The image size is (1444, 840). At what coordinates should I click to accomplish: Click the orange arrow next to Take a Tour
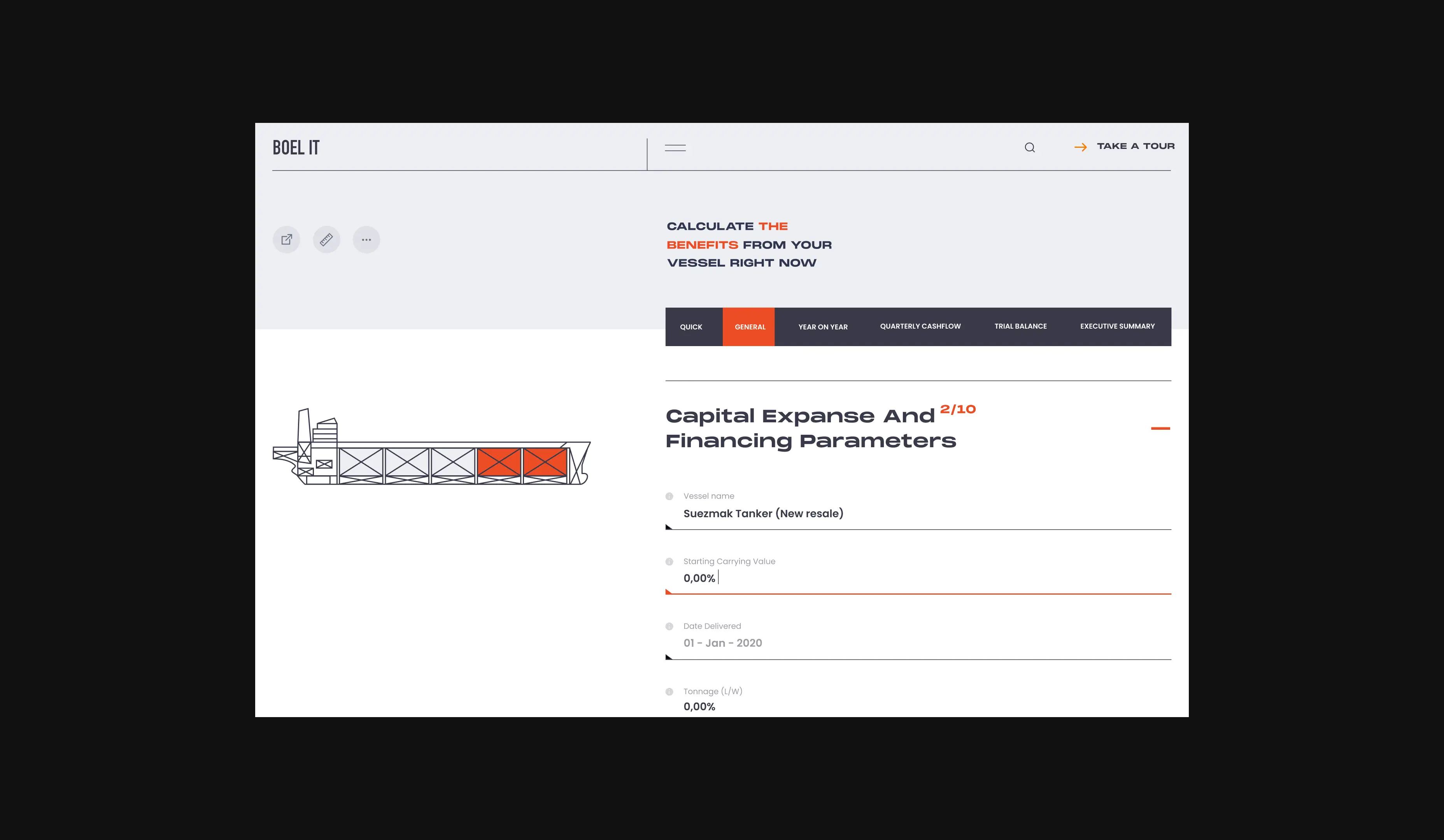[x=1081, y=147]
